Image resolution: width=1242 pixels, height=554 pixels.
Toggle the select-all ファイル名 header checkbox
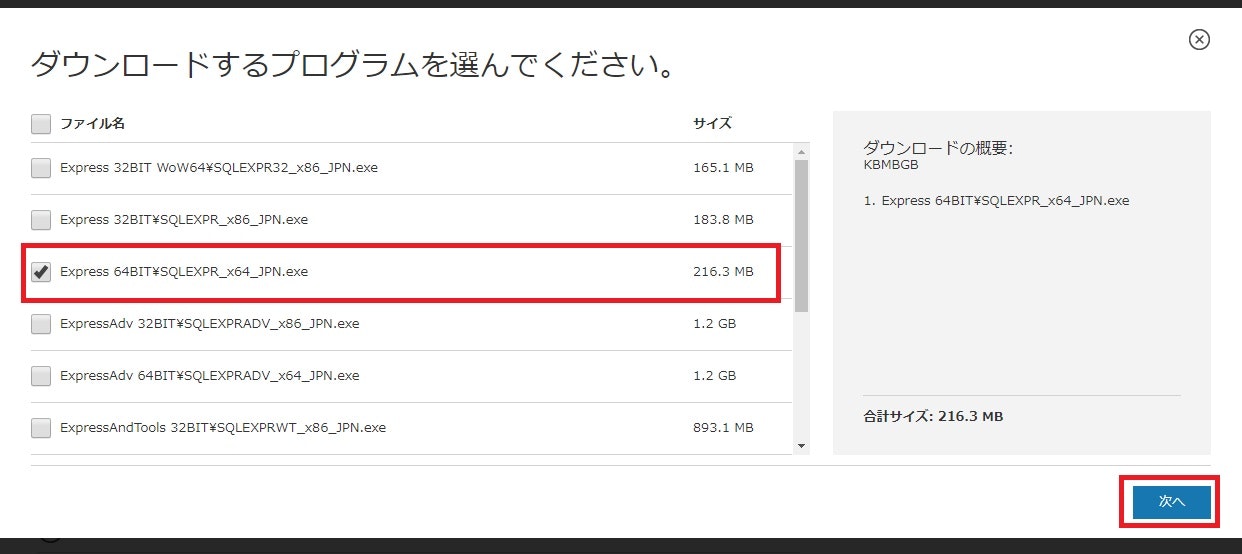click(41, 124)
